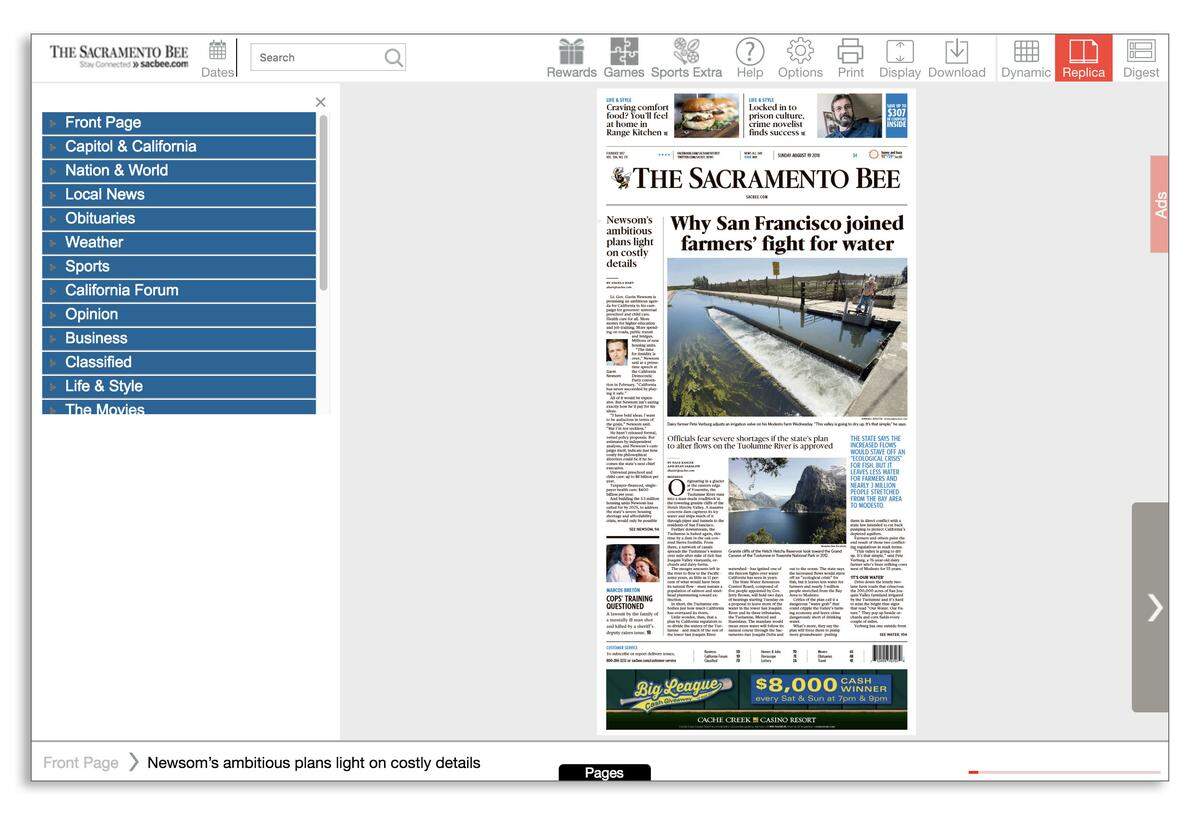Expand the Obituaries arrow
Viewport: 1200px width, 815px height.
[x=53, y=219]
